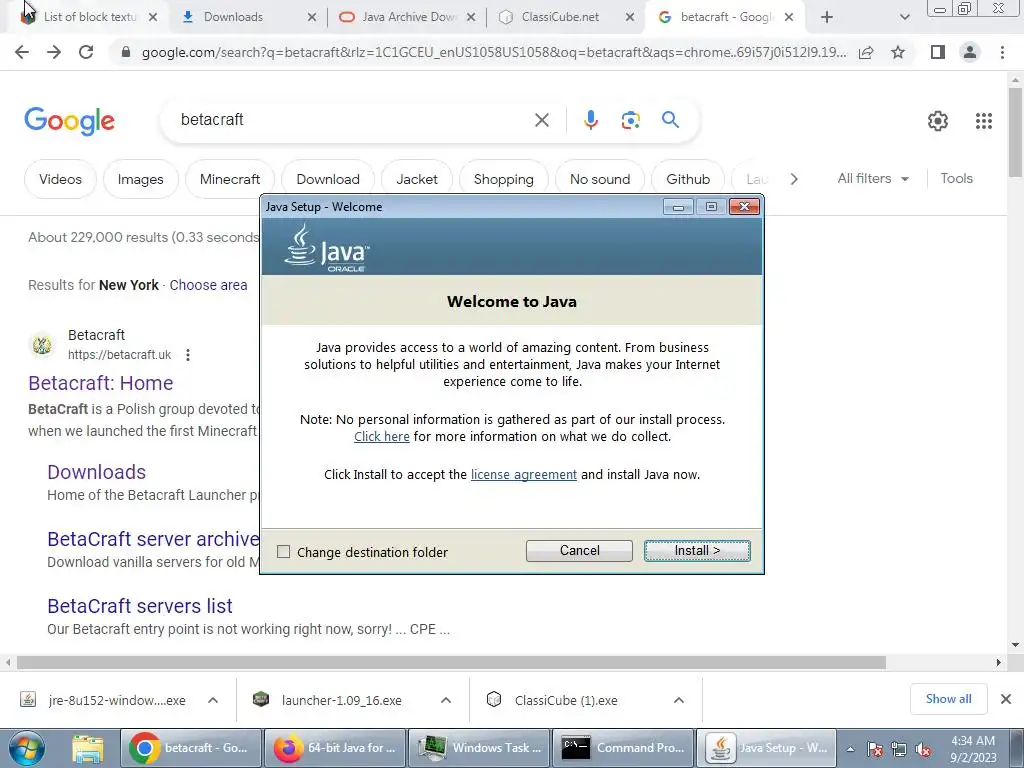1024x768 pixels.
Task: Close the downloads bar
Action: point(1006,699)
